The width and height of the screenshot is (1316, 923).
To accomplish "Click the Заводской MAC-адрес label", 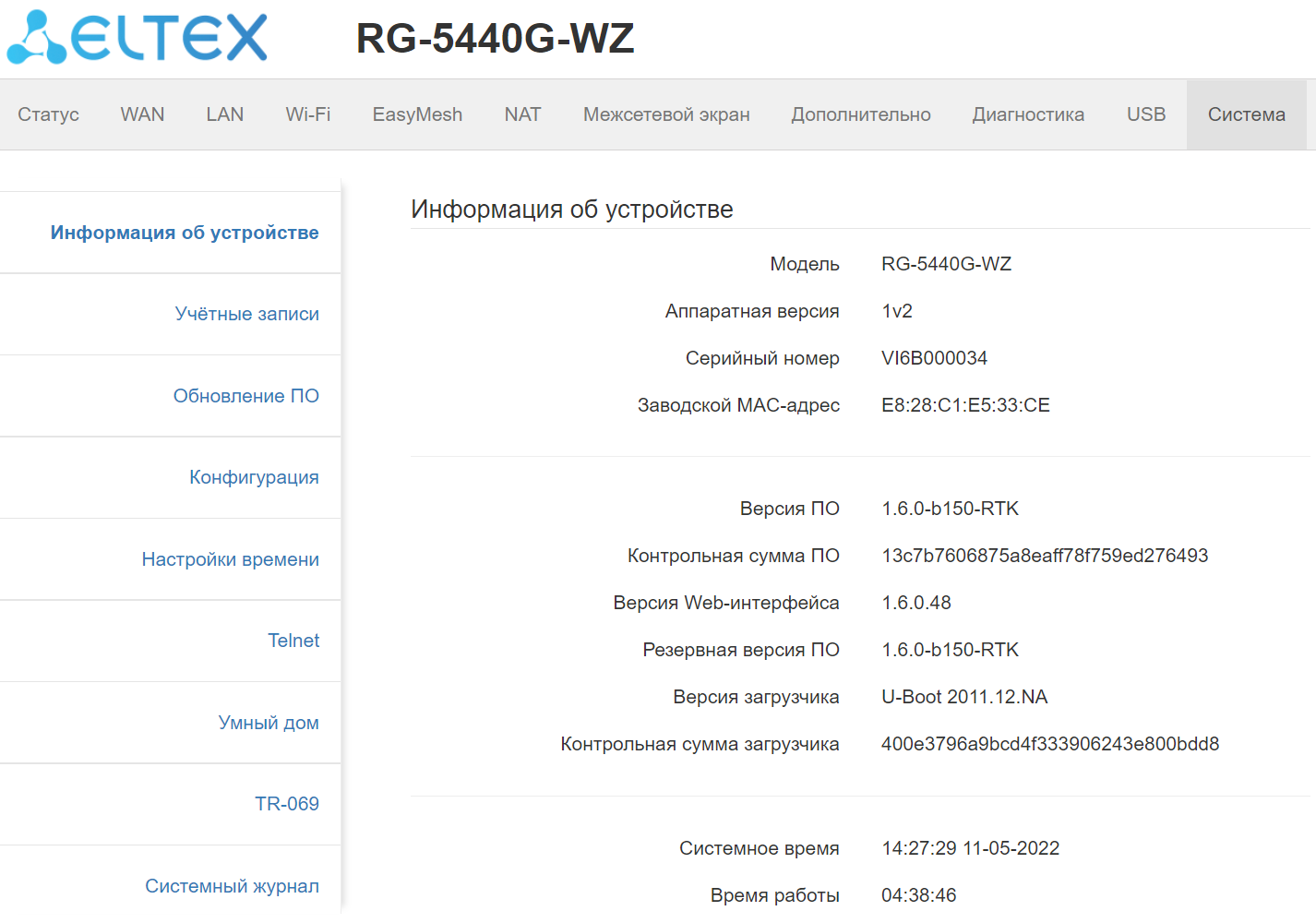I will [738, 405].
